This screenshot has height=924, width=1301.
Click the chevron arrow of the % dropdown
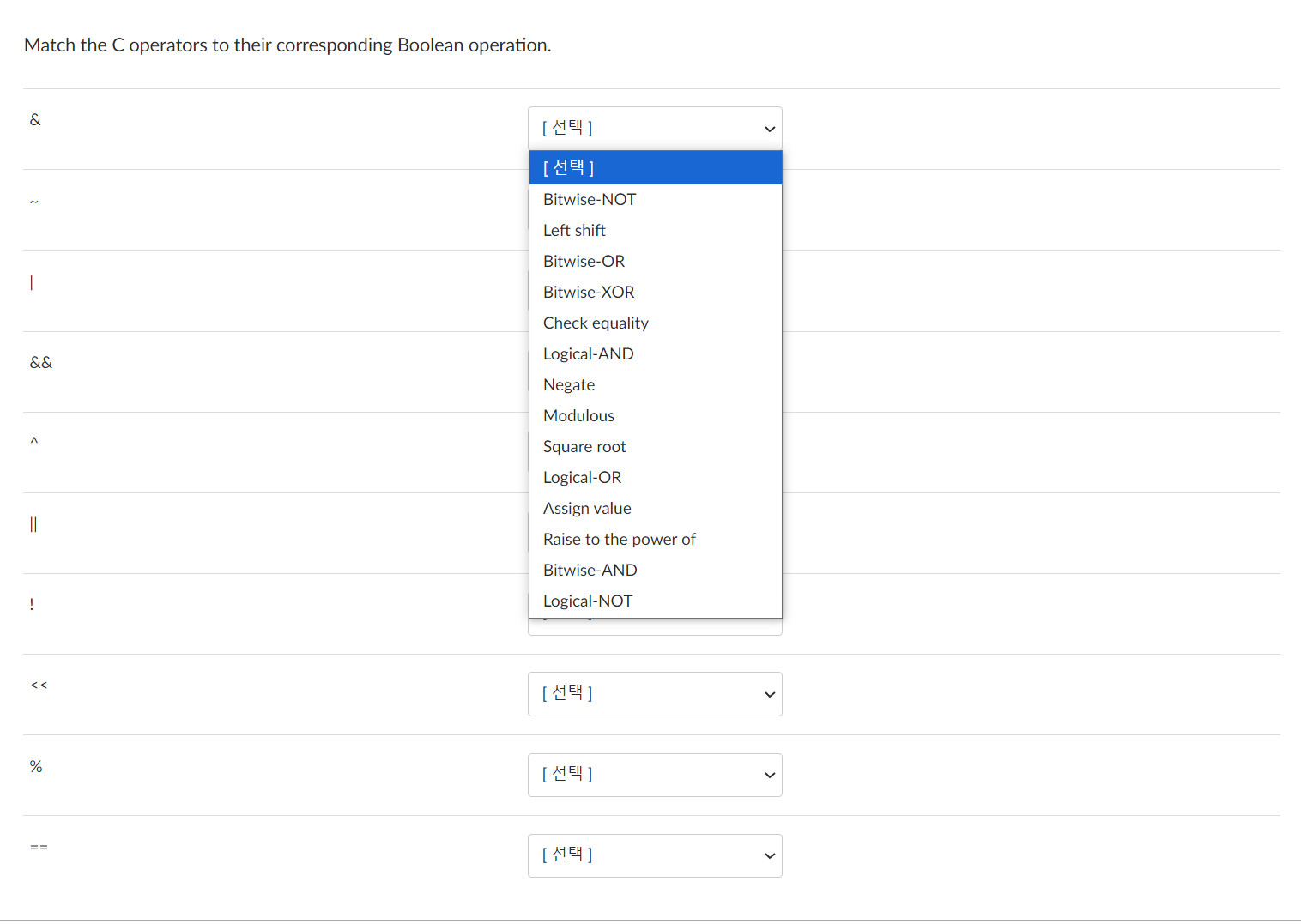(770, 776)
